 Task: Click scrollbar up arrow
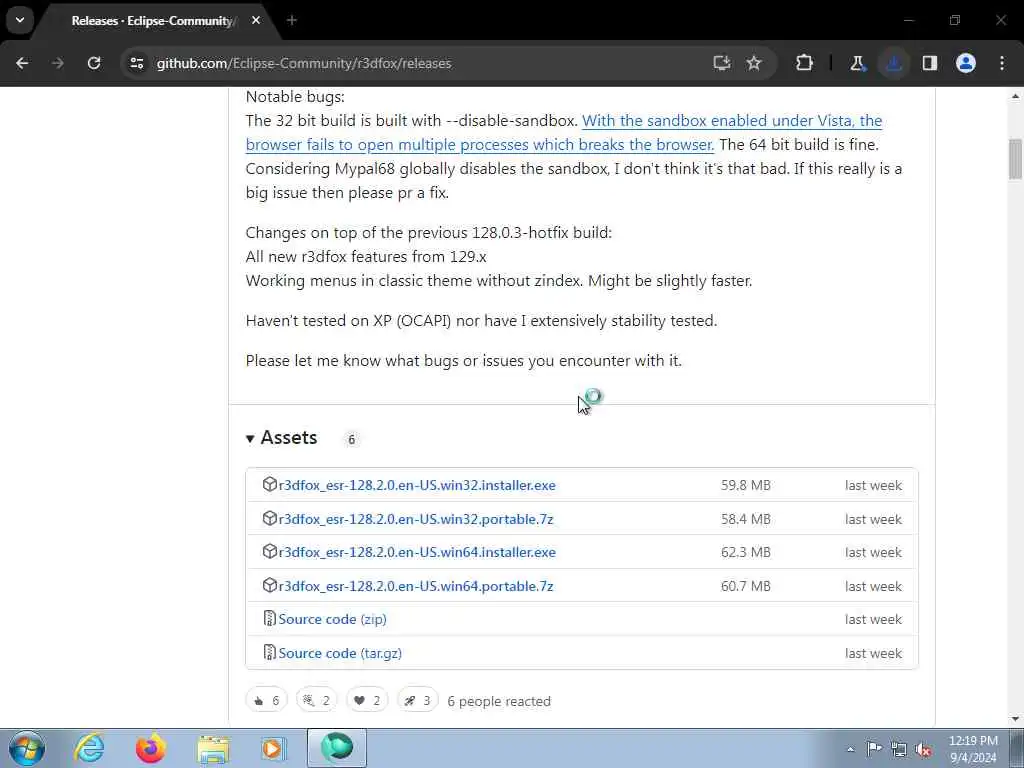1015,96
